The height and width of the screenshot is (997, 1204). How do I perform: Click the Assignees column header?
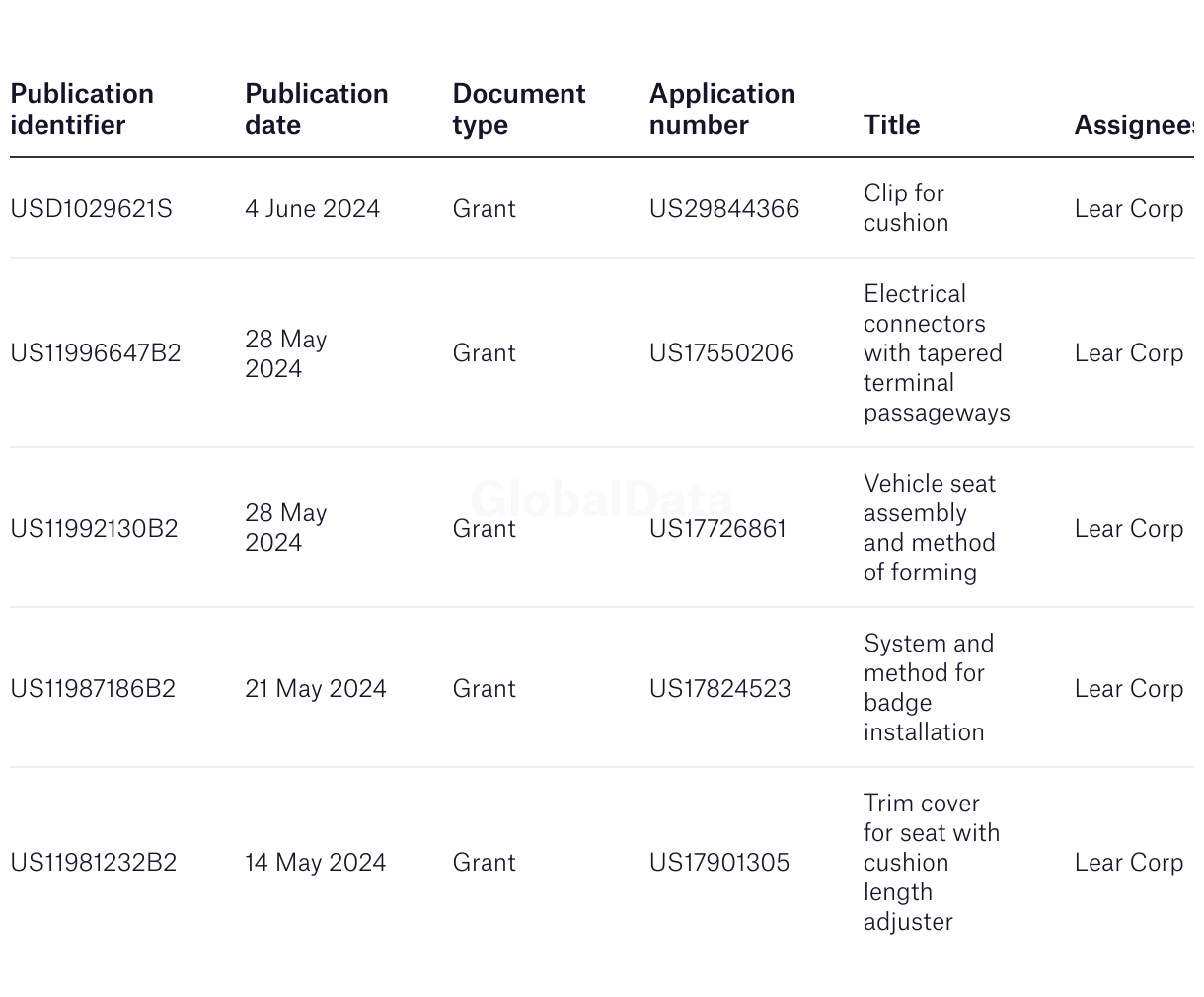point(1134,125)
